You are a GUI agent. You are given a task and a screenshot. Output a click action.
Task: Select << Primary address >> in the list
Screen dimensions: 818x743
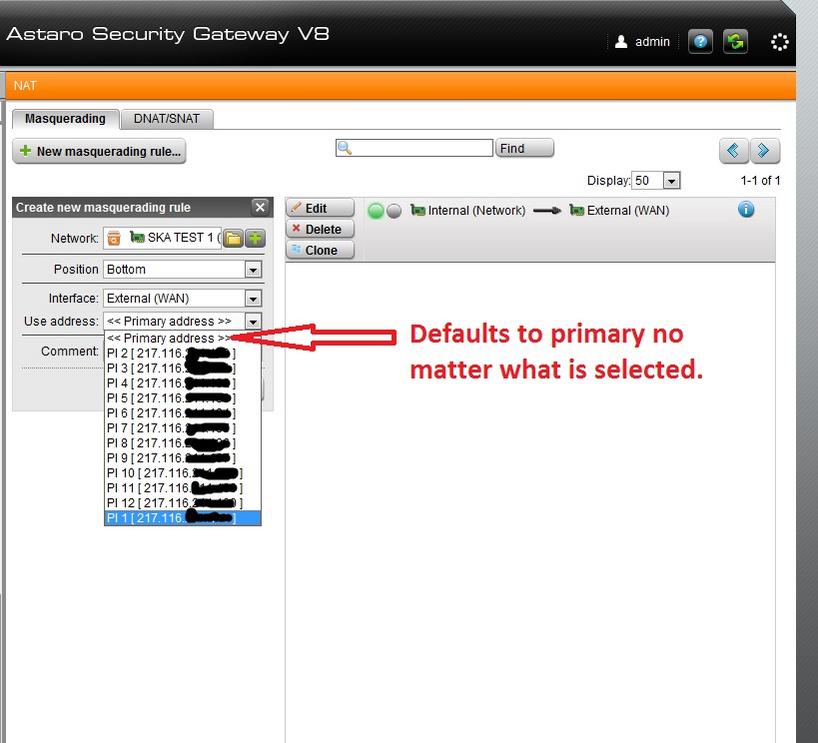click(183, 338)
